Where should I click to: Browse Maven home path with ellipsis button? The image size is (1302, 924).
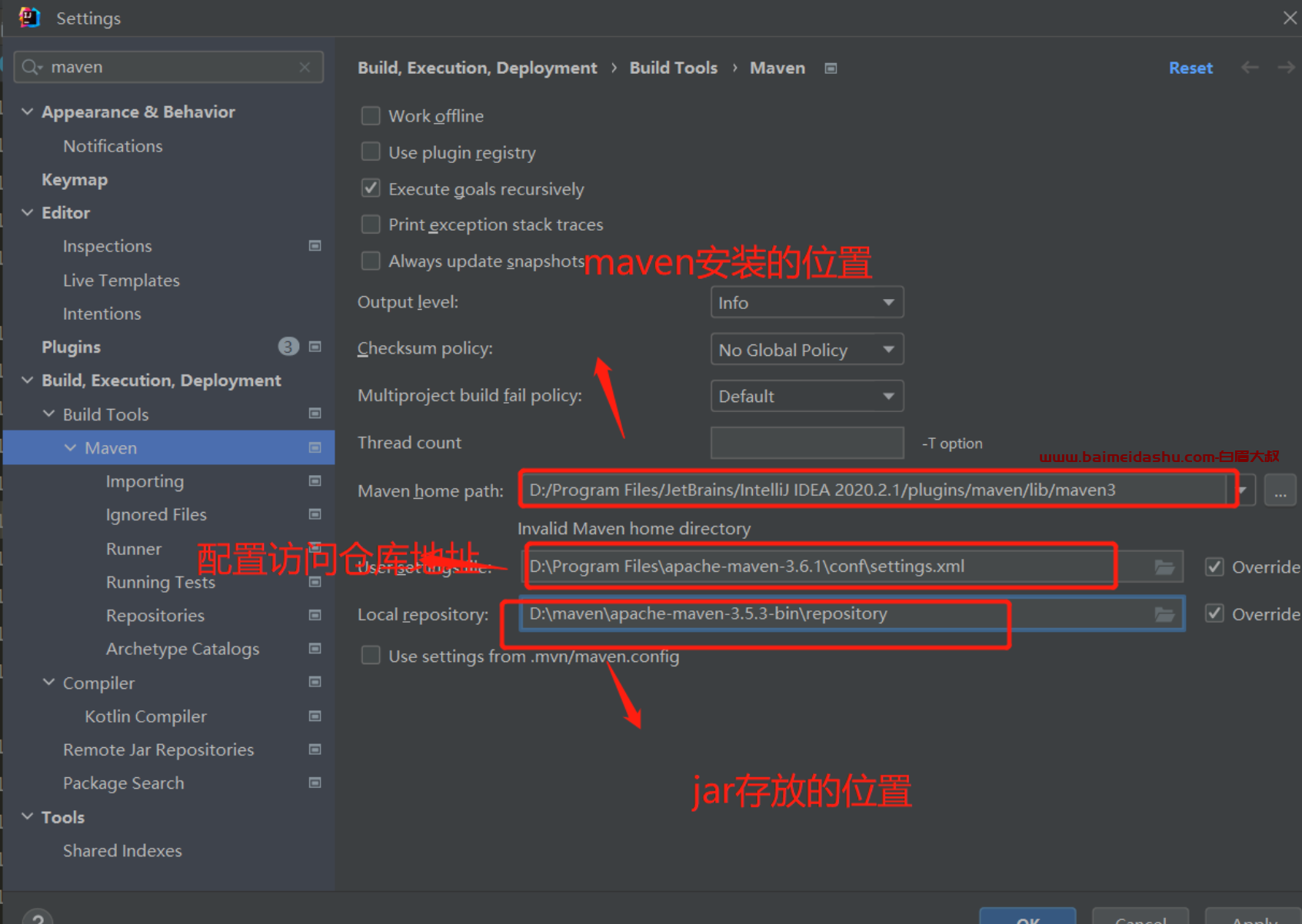(x=1280, y=490)
